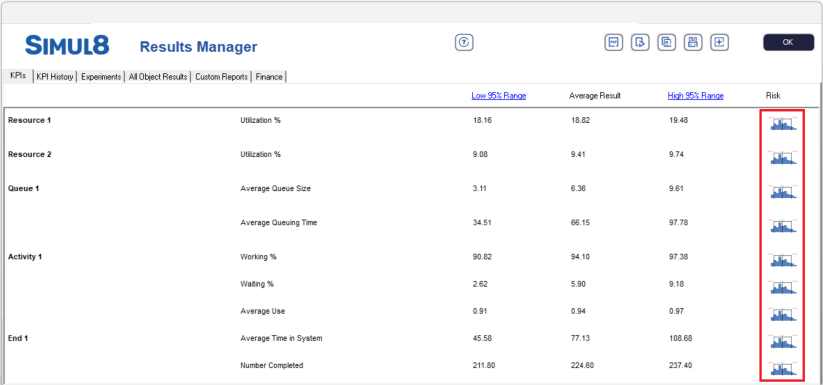The image size is (823, 385).
Task: Open the Custom Reports tab
Action: coord(221,77)
